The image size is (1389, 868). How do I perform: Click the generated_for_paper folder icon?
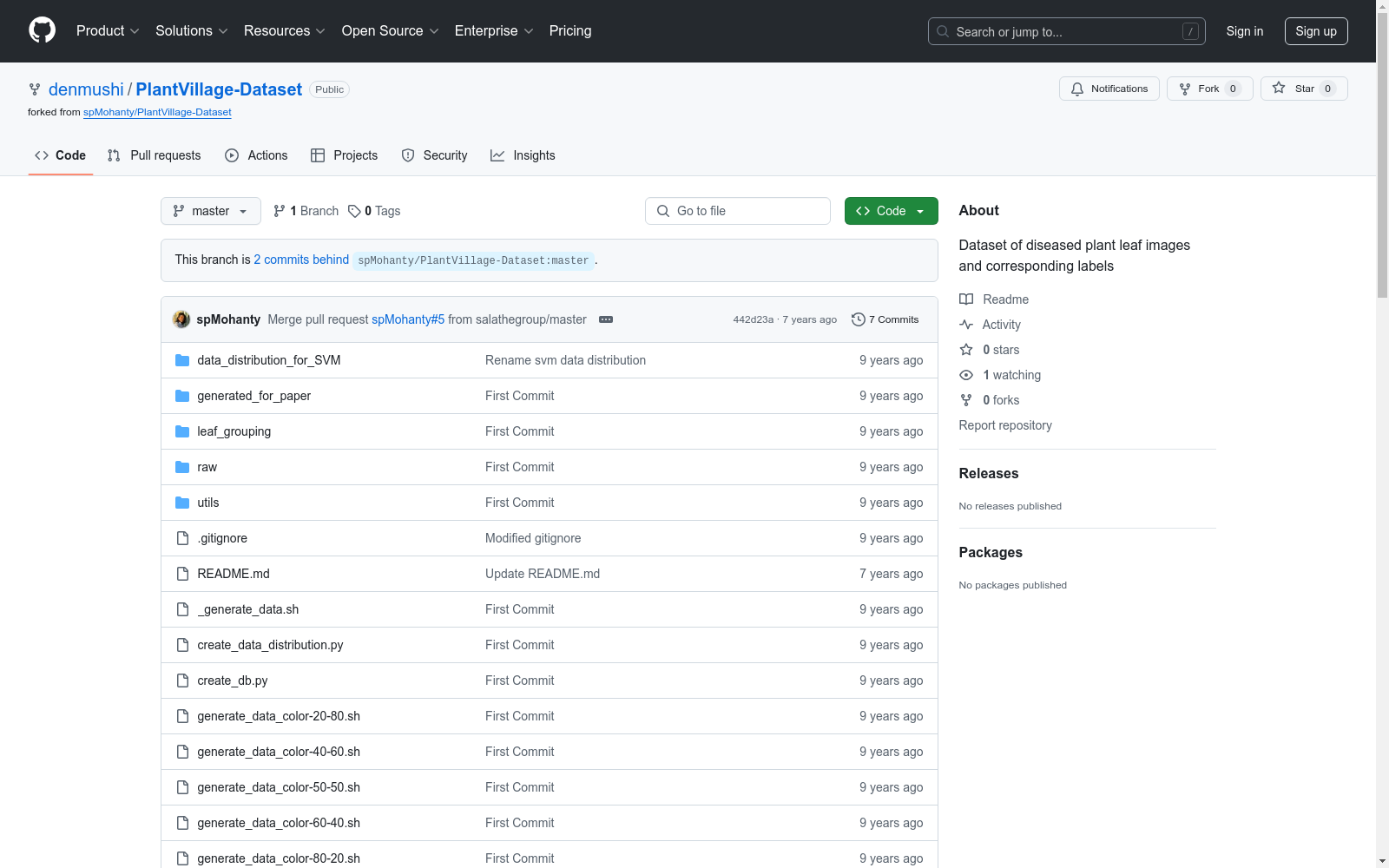[x=182, y=396]
